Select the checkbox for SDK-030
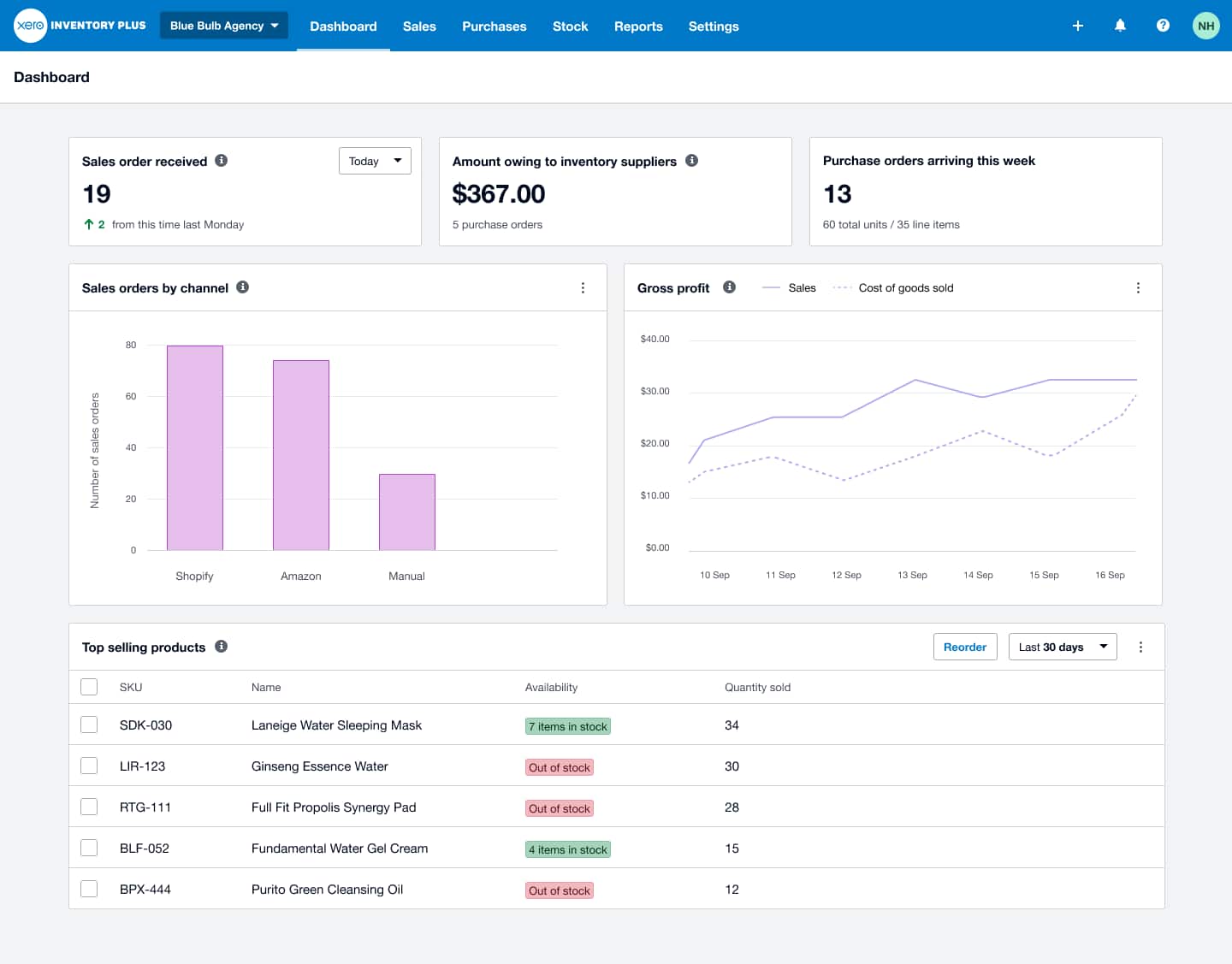The width and height of the screenshot is (1232, 964). 89,724
